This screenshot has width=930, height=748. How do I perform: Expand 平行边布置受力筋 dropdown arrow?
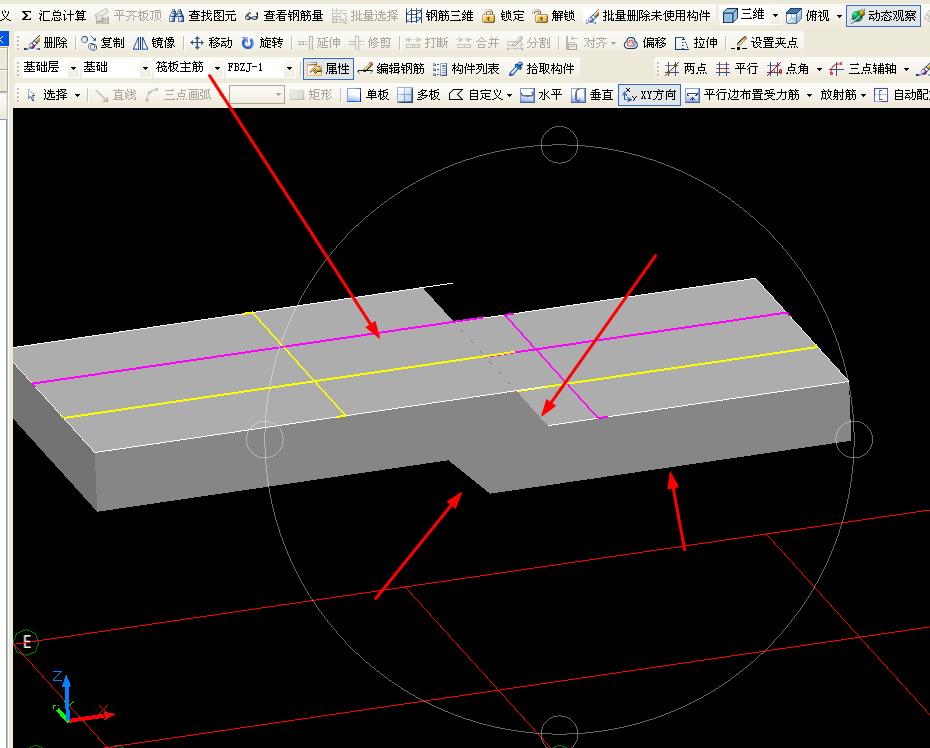809,96
